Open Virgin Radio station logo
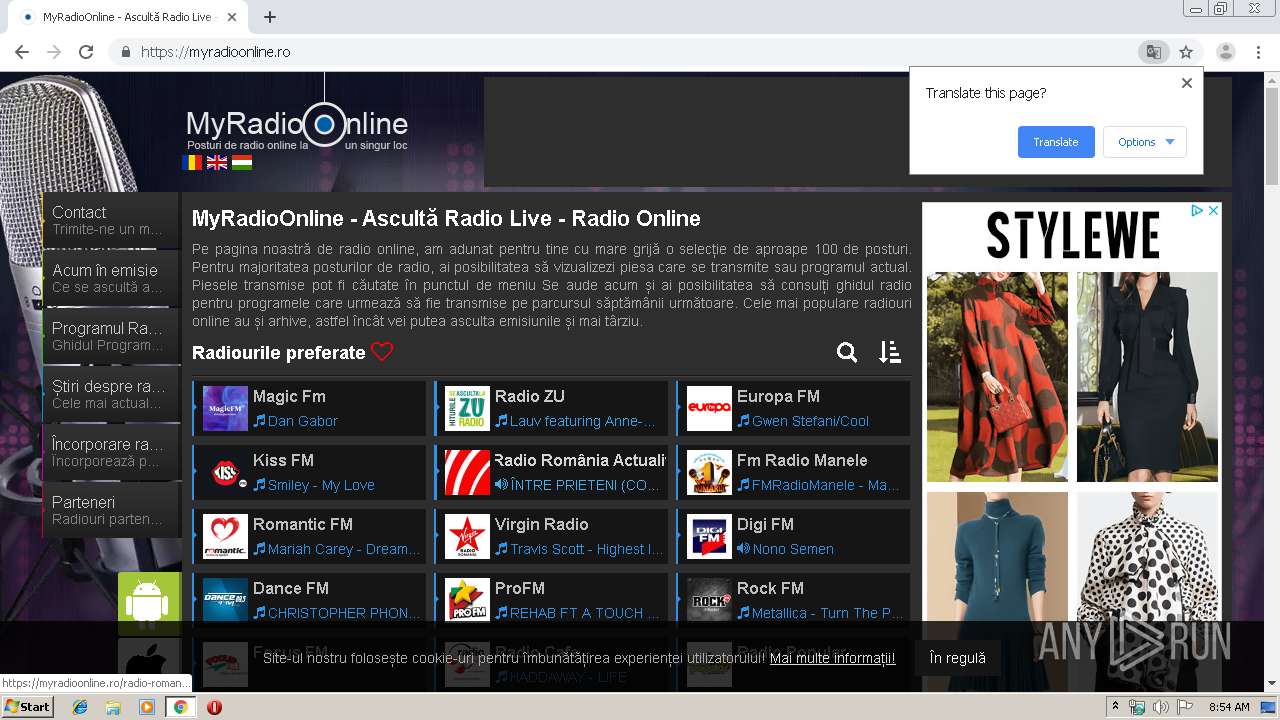 pos(467,536)
